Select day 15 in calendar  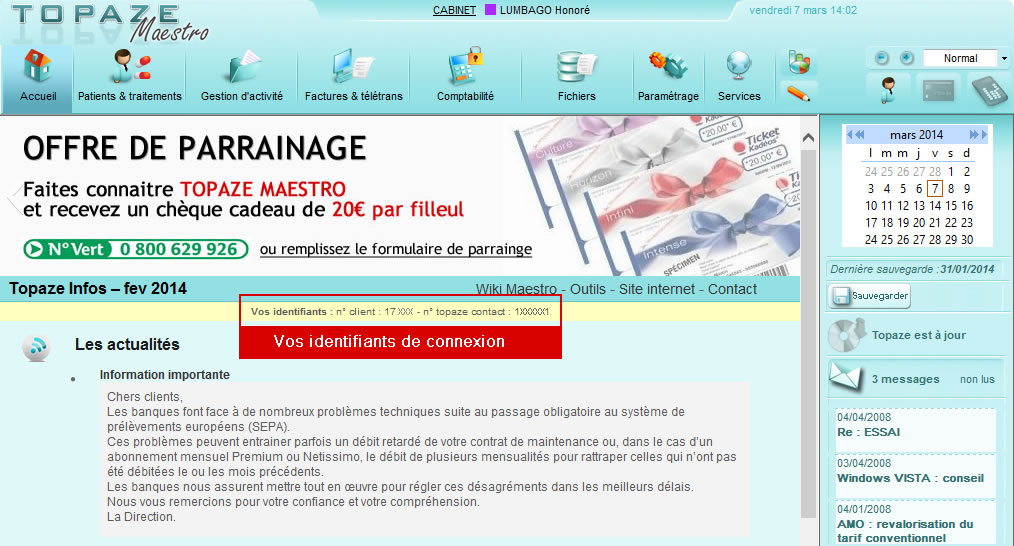click(951, 206)
